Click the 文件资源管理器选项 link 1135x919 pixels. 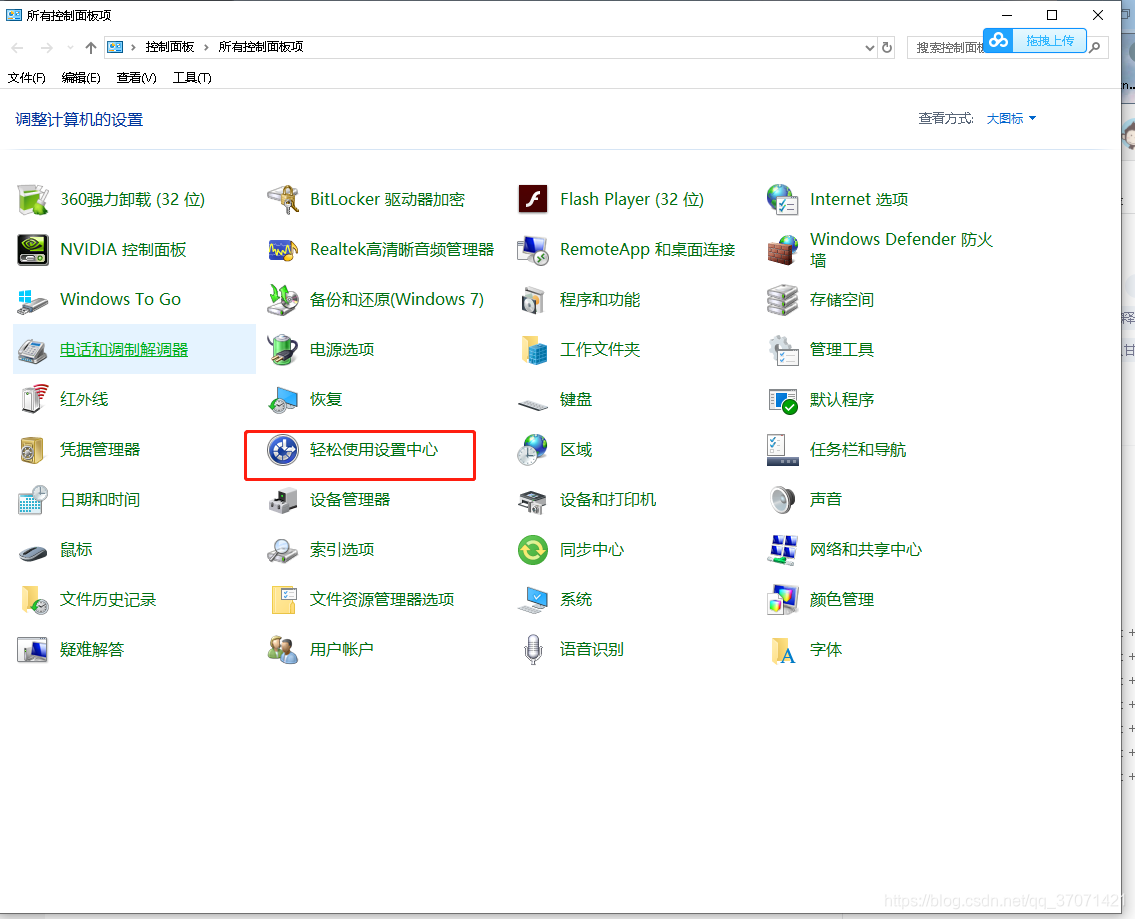click(x=382, y=600)
